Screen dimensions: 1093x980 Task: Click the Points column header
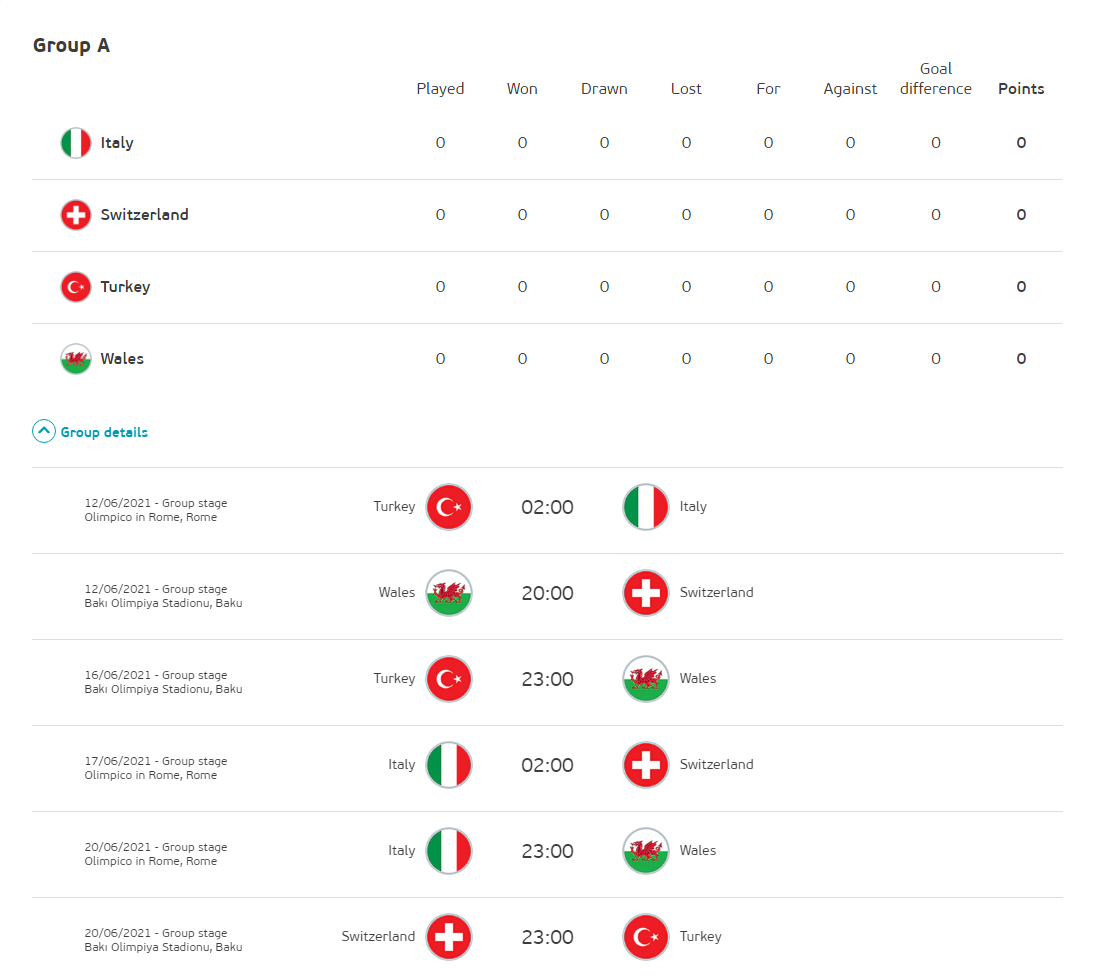(1021, 89)
